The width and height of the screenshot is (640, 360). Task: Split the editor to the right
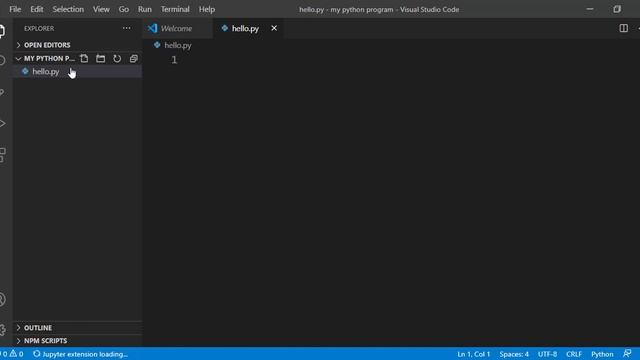pyautogui.click(x=624, y=28)
